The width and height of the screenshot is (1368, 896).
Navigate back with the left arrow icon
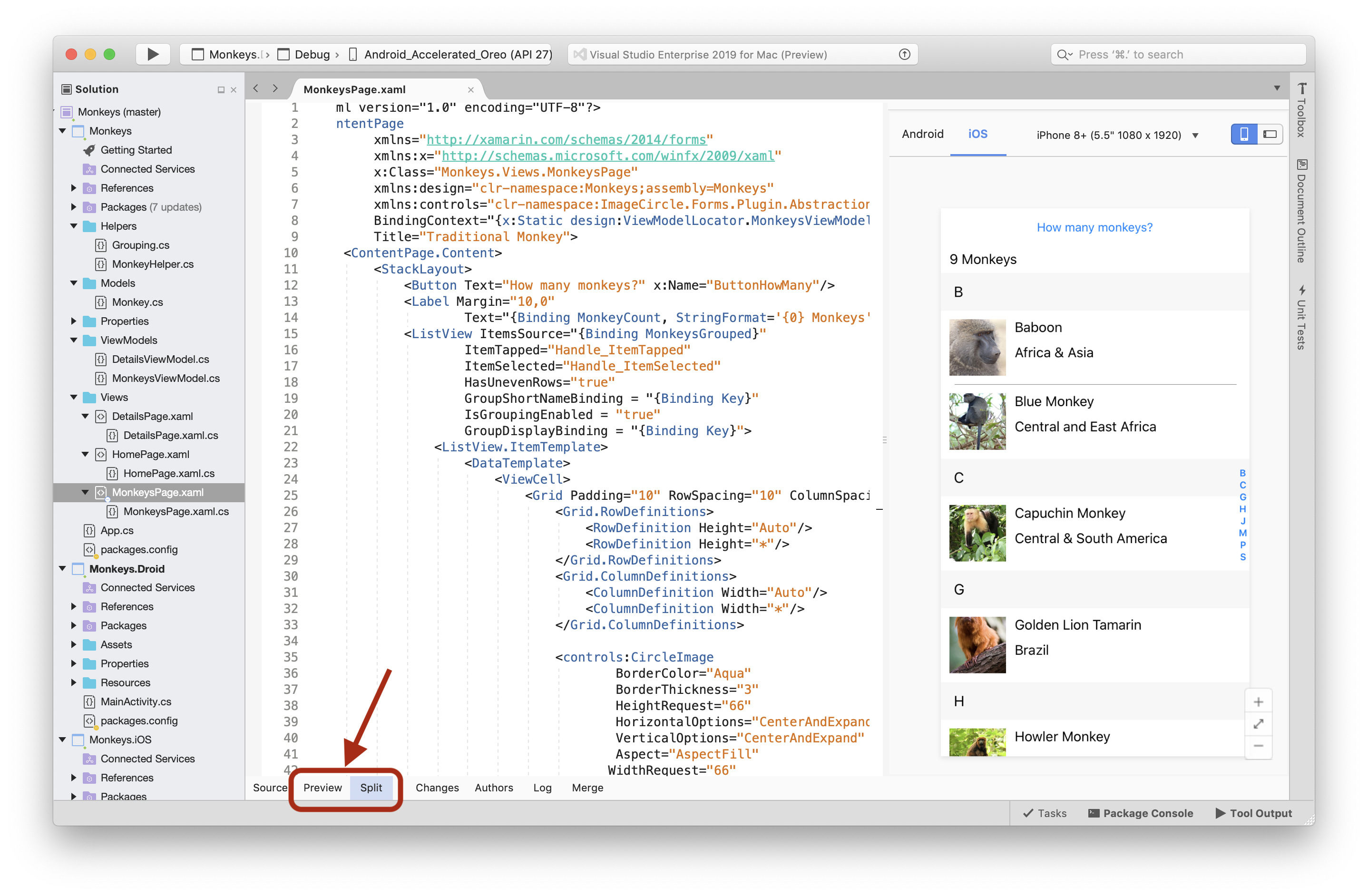tap(256, 88)
